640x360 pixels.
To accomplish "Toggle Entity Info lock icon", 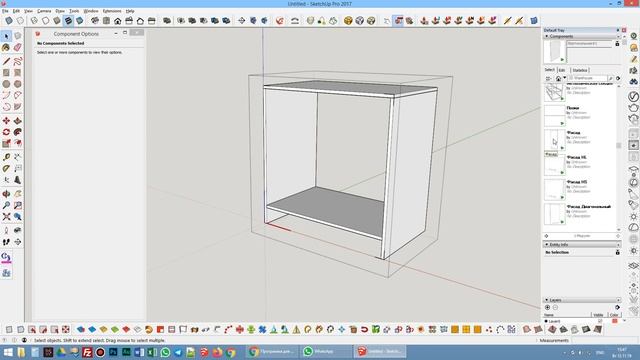I will pos(618,252).
